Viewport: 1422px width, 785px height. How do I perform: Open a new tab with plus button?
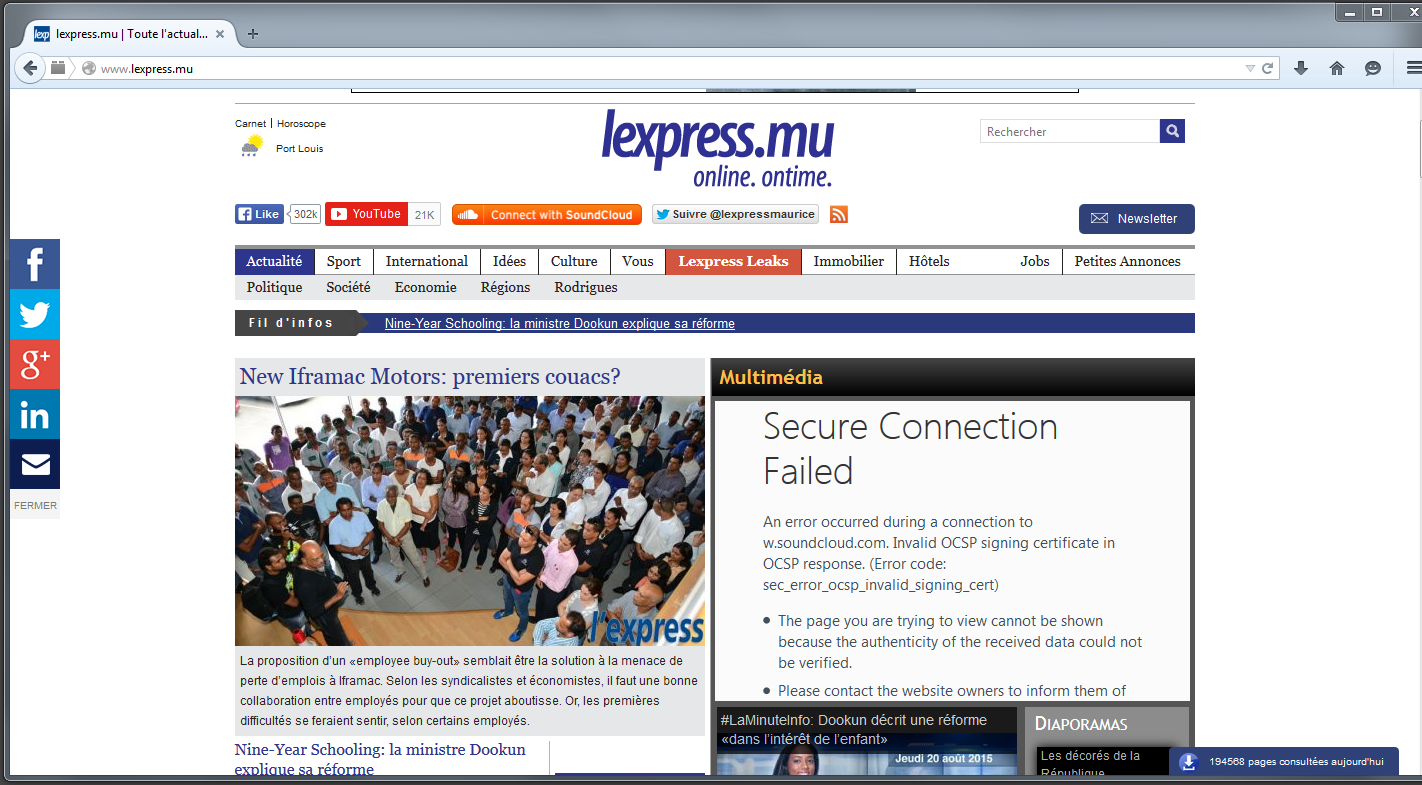point(253,34)
